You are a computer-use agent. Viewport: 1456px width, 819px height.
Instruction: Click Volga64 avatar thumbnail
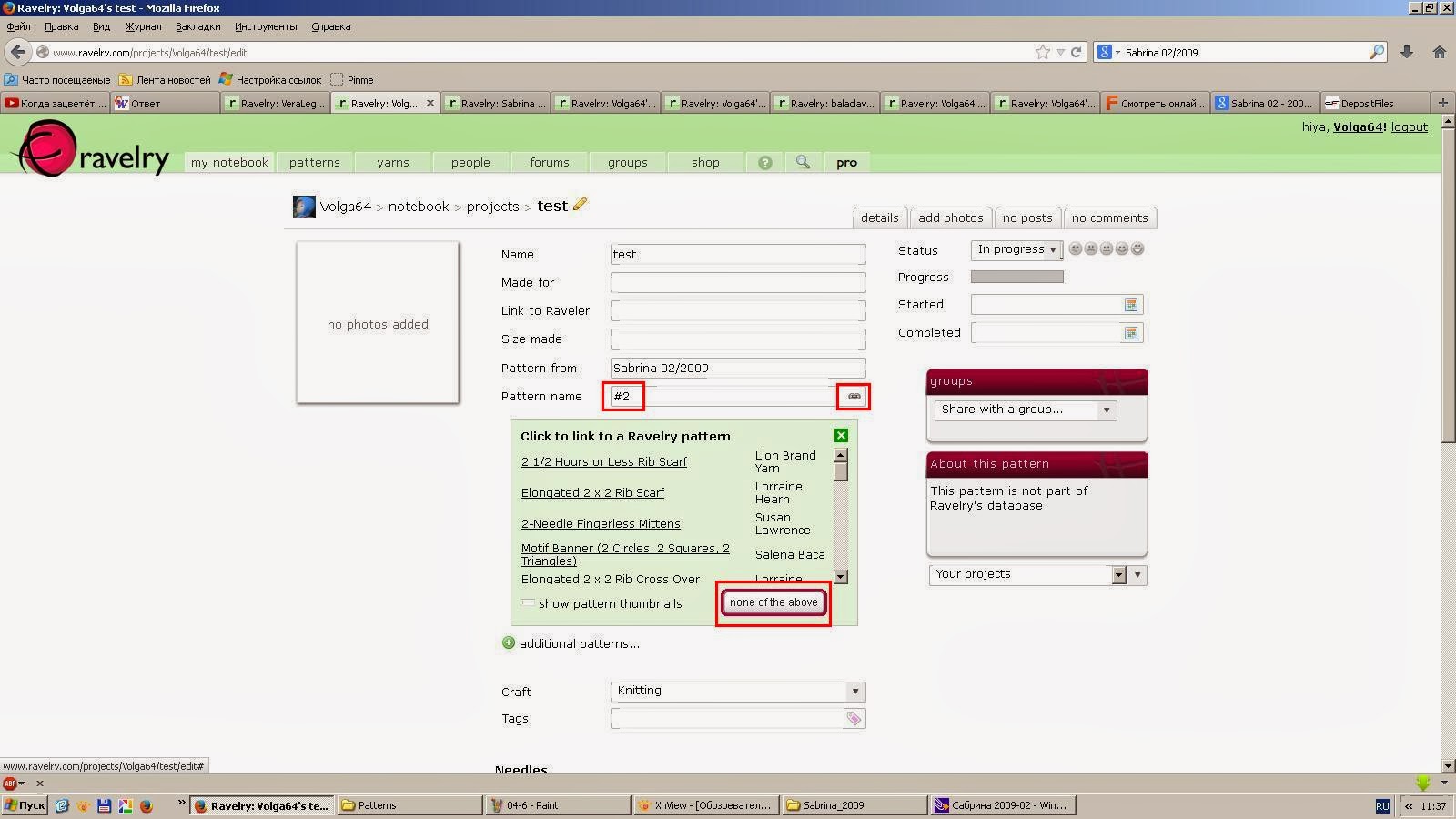pyautogui.click(x=304, y=207)
